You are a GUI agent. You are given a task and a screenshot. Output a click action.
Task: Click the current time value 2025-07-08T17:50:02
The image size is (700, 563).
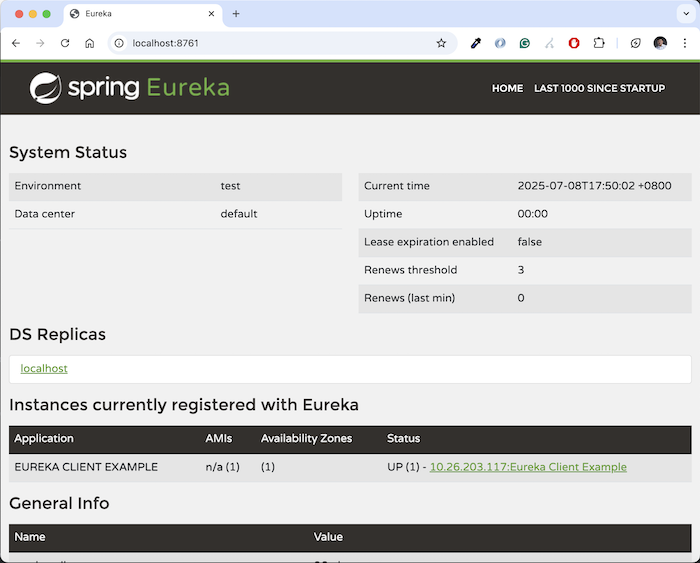[594, 186]
